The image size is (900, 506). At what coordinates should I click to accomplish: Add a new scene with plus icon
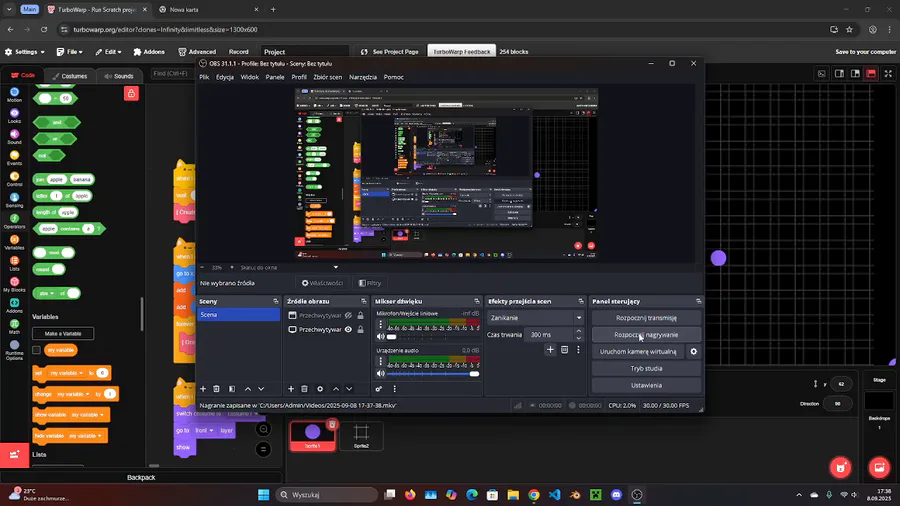coord(203,389)
